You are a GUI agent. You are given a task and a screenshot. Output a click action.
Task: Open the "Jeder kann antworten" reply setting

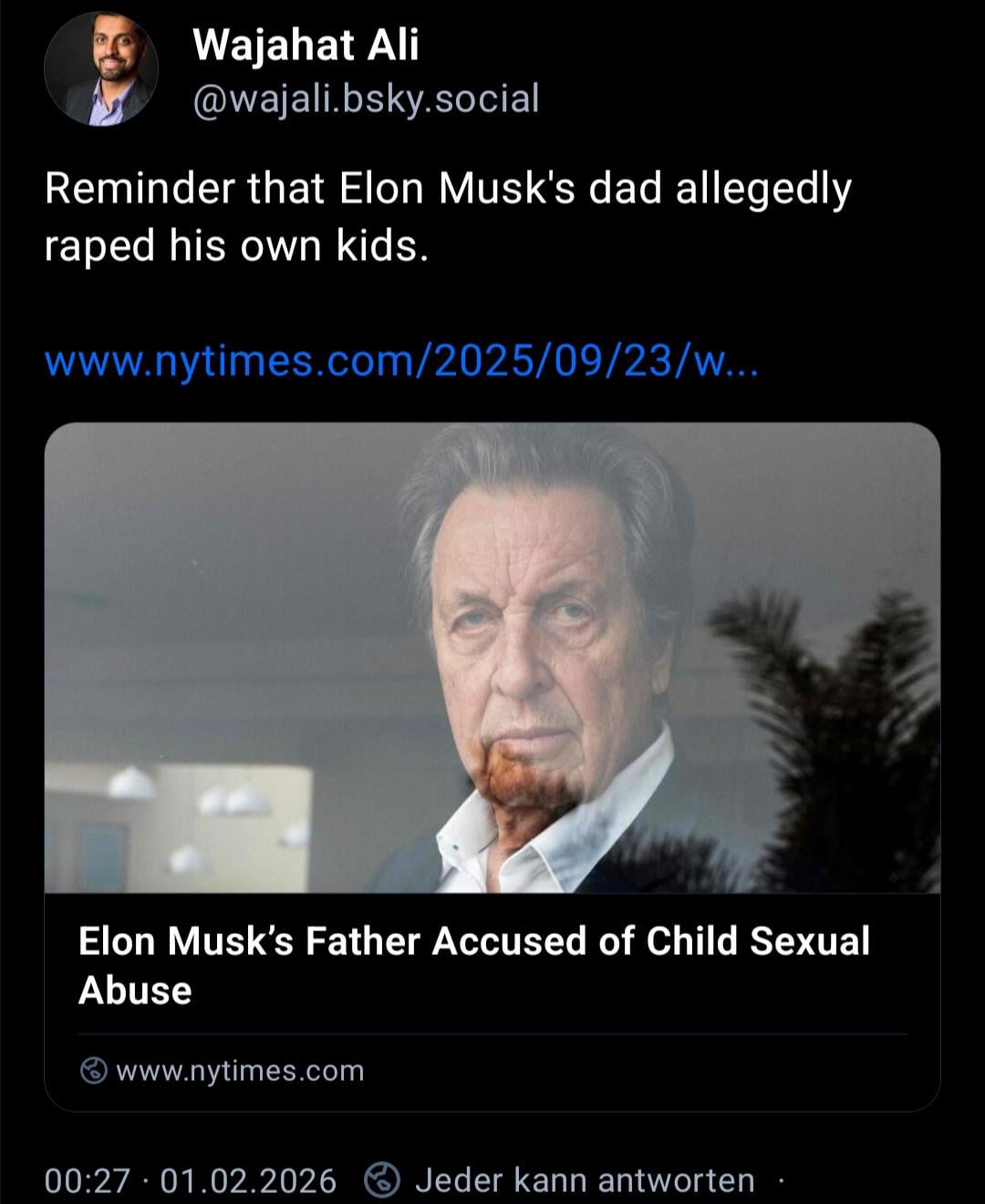point(585,1181)
